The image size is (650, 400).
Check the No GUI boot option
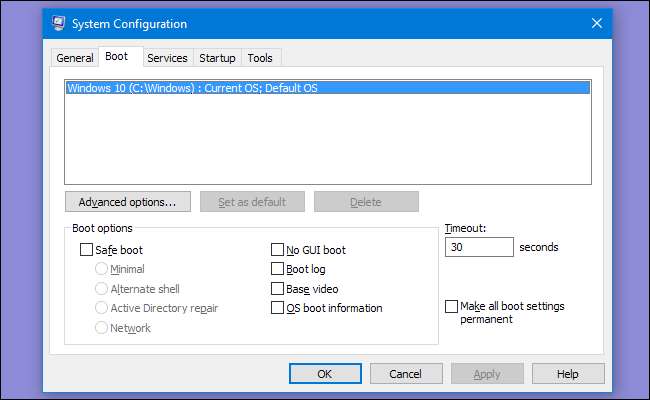(278, 250)
